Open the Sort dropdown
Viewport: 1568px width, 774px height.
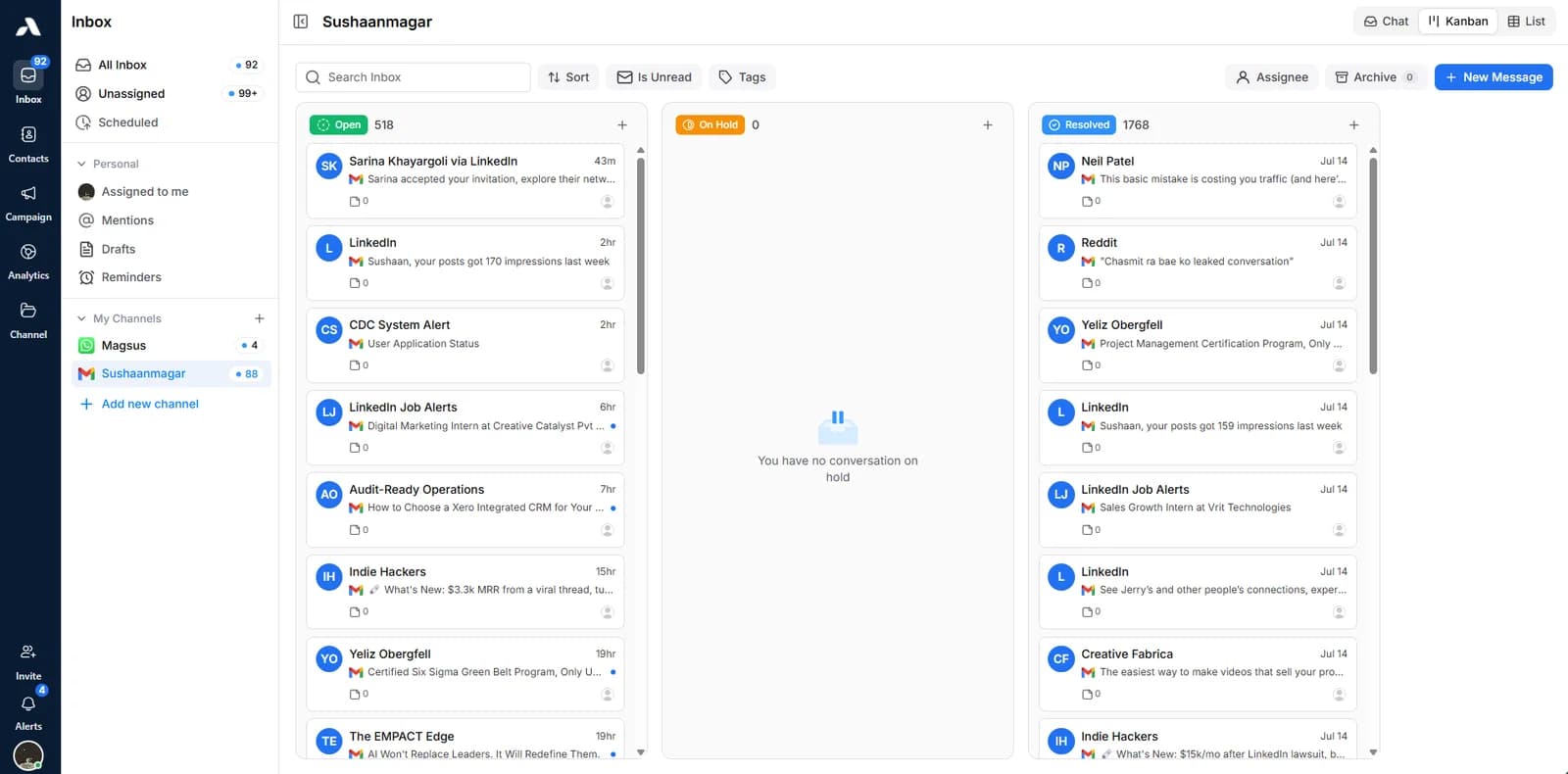coord(568,77)
